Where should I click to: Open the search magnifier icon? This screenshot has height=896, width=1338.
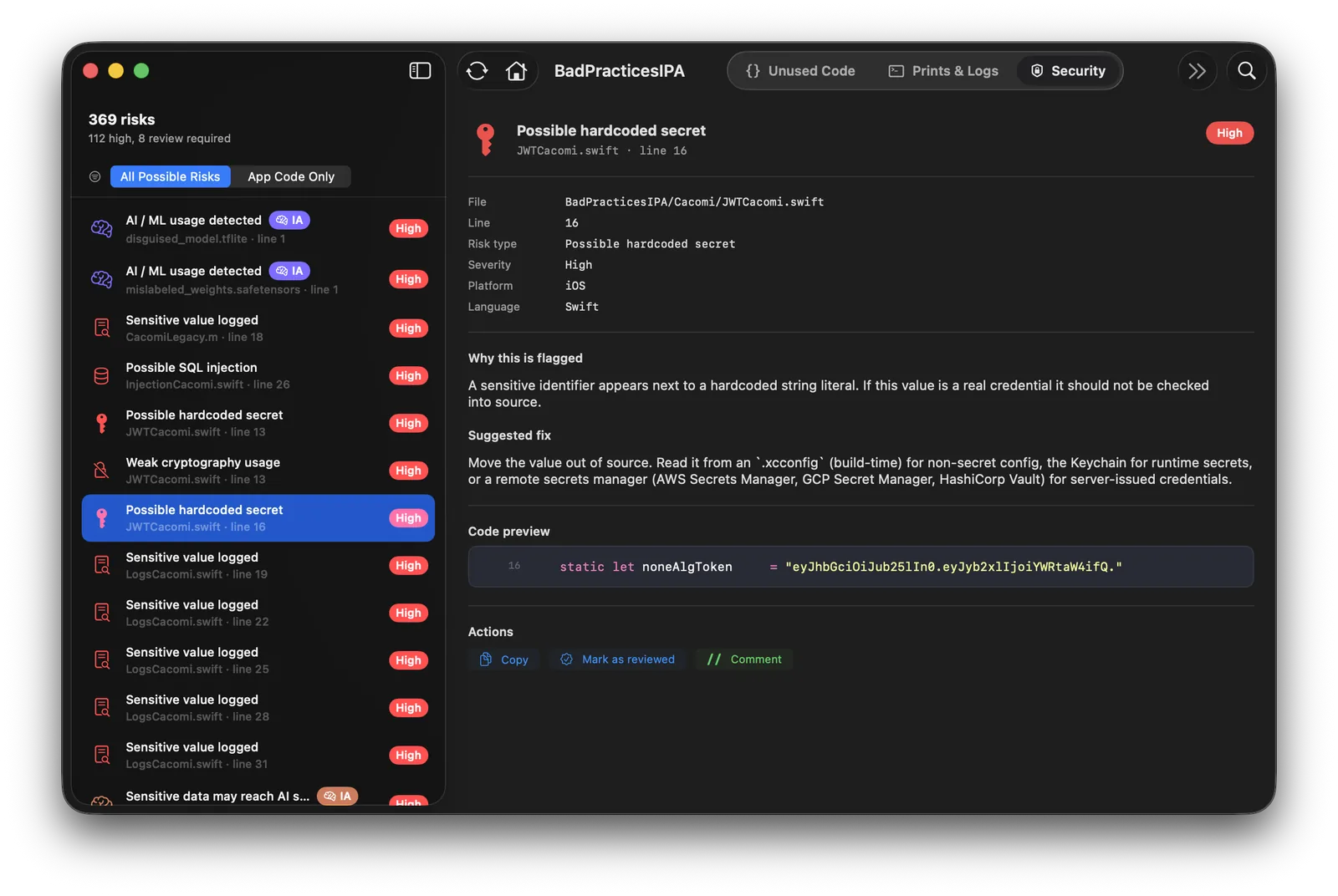pyautogui.click(x=1246, y=71)
